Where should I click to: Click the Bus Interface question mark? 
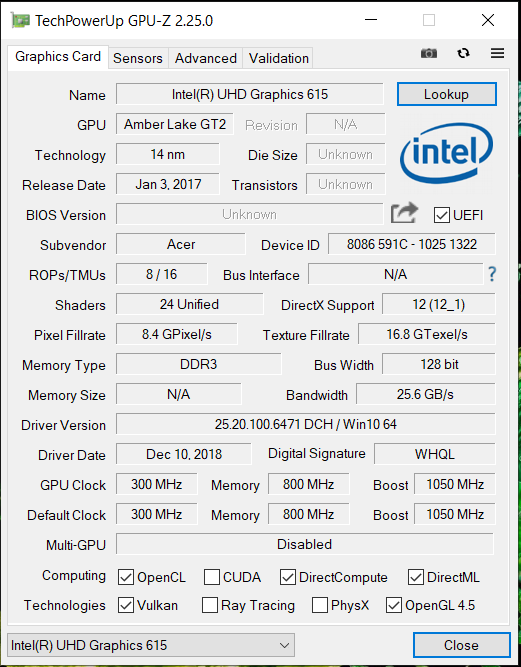pyautogui.click(x=492, y=274)
